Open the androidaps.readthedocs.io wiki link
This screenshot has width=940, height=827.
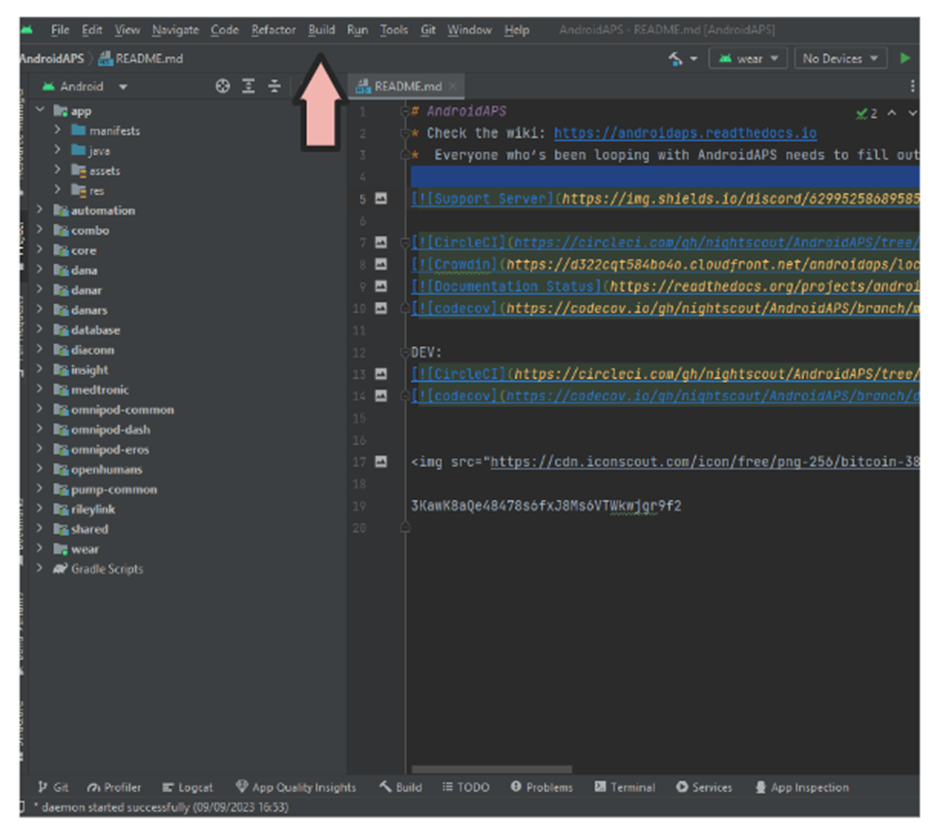685,133
